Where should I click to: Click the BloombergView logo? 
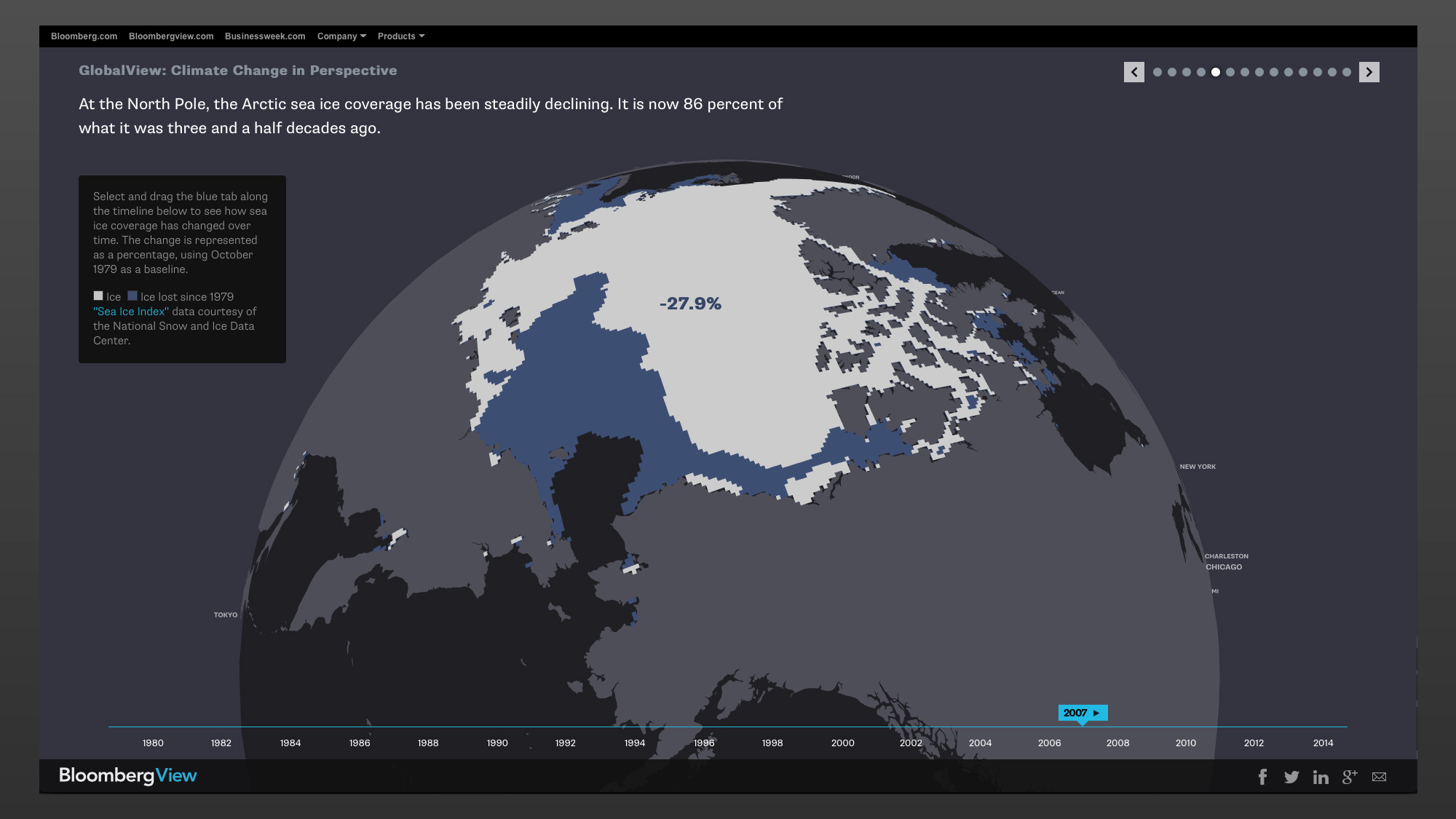point(128,775)
